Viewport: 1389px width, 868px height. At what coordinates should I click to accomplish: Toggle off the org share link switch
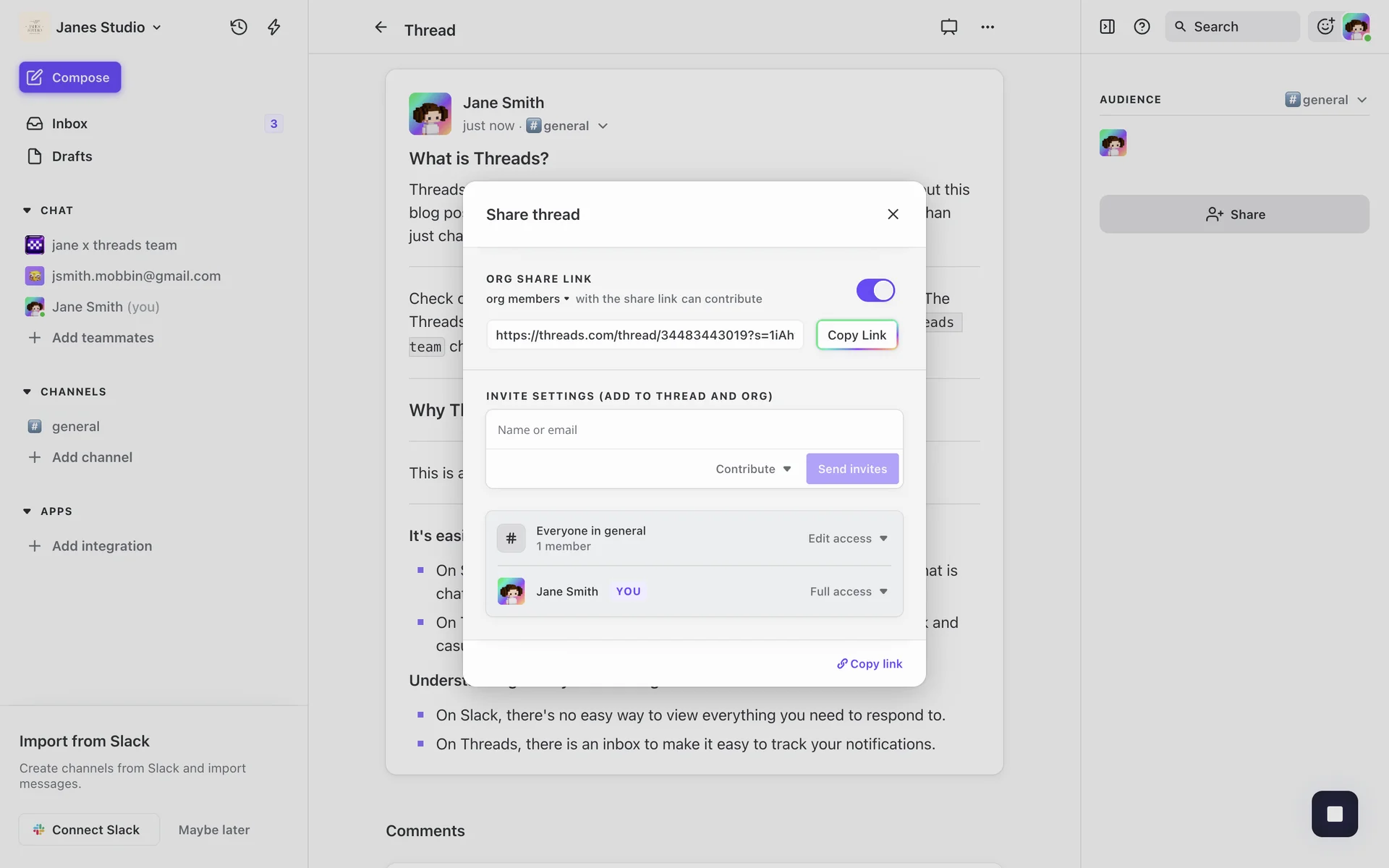[875, 290]
